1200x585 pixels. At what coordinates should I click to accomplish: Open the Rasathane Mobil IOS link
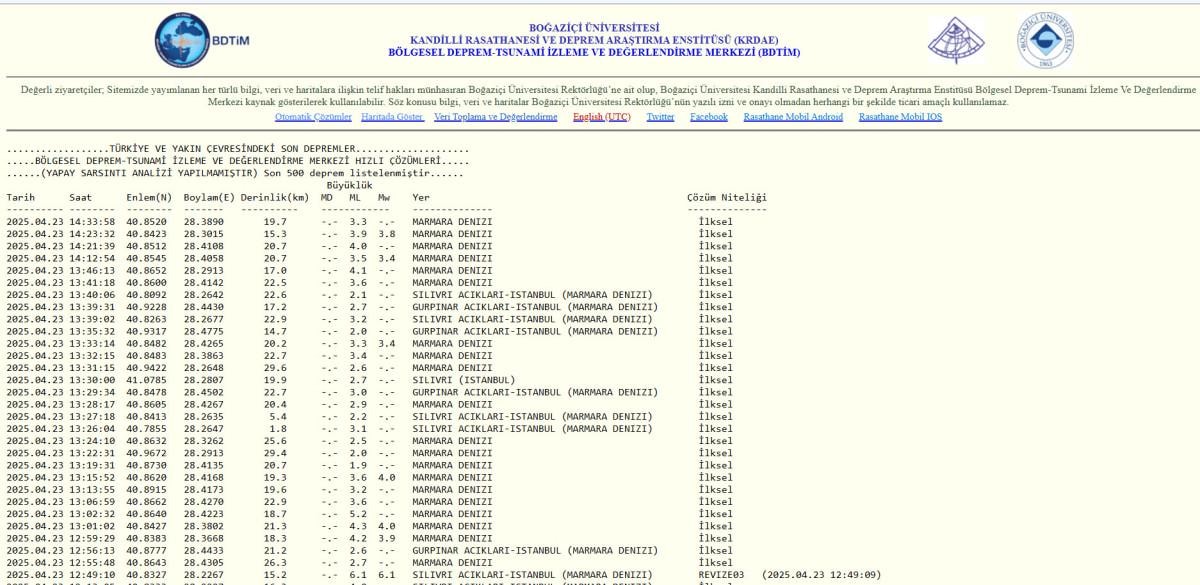900,117
